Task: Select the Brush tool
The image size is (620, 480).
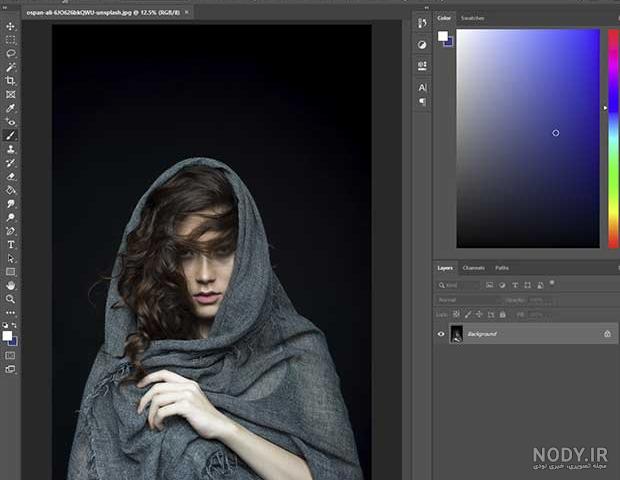Action: point(11,135)
